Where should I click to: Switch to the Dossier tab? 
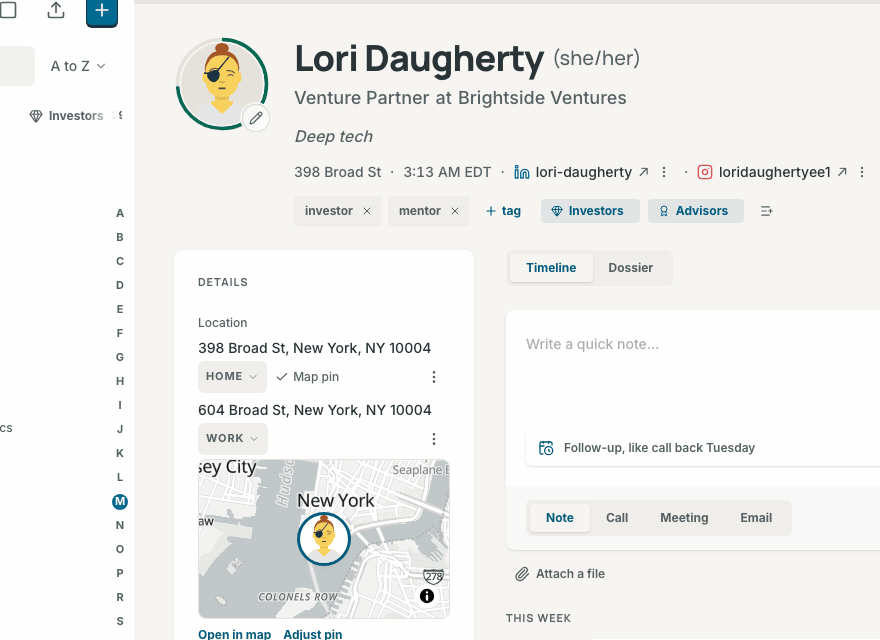click(x=631, y=268)
